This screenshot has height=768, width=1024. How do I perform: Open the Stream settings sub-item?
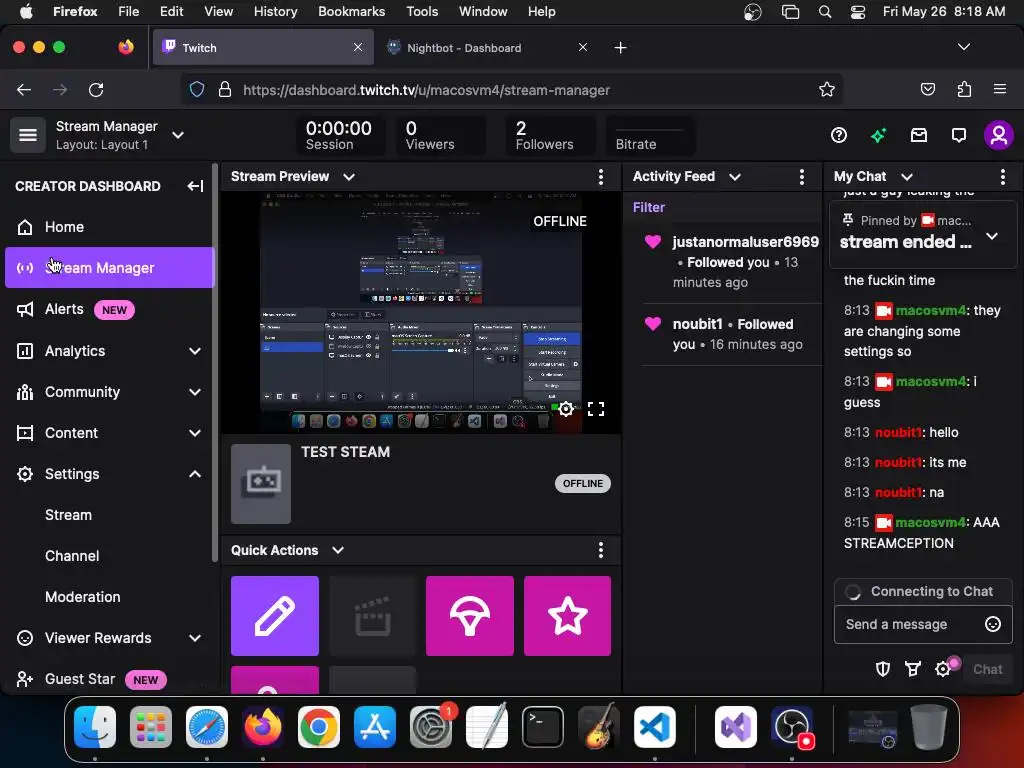point(69,515)
